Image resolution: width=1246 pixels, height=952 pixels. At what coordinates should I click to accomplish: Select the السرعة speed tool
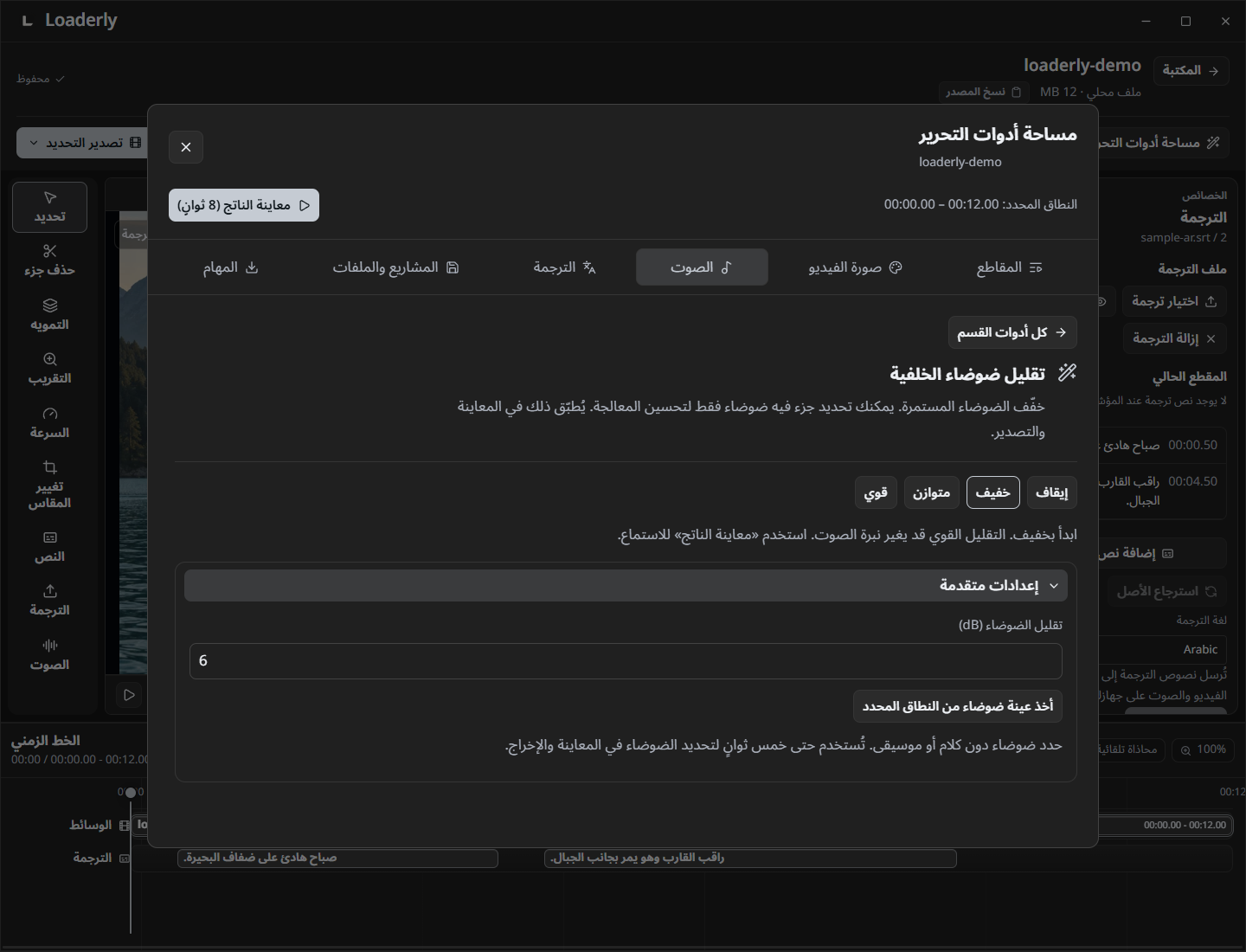[x=49, y=423]
